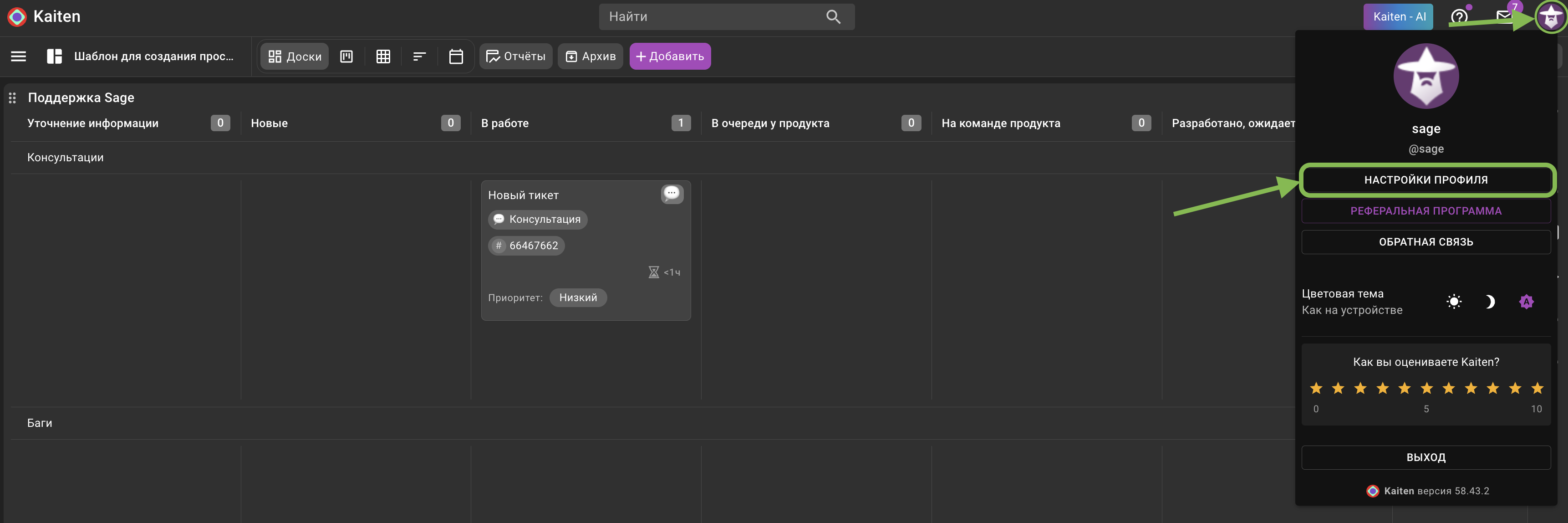Image resolution: width=1568 pixels, height=523 pixels.
Task: Select the dark moon color theme
Action: point(1490,302)
